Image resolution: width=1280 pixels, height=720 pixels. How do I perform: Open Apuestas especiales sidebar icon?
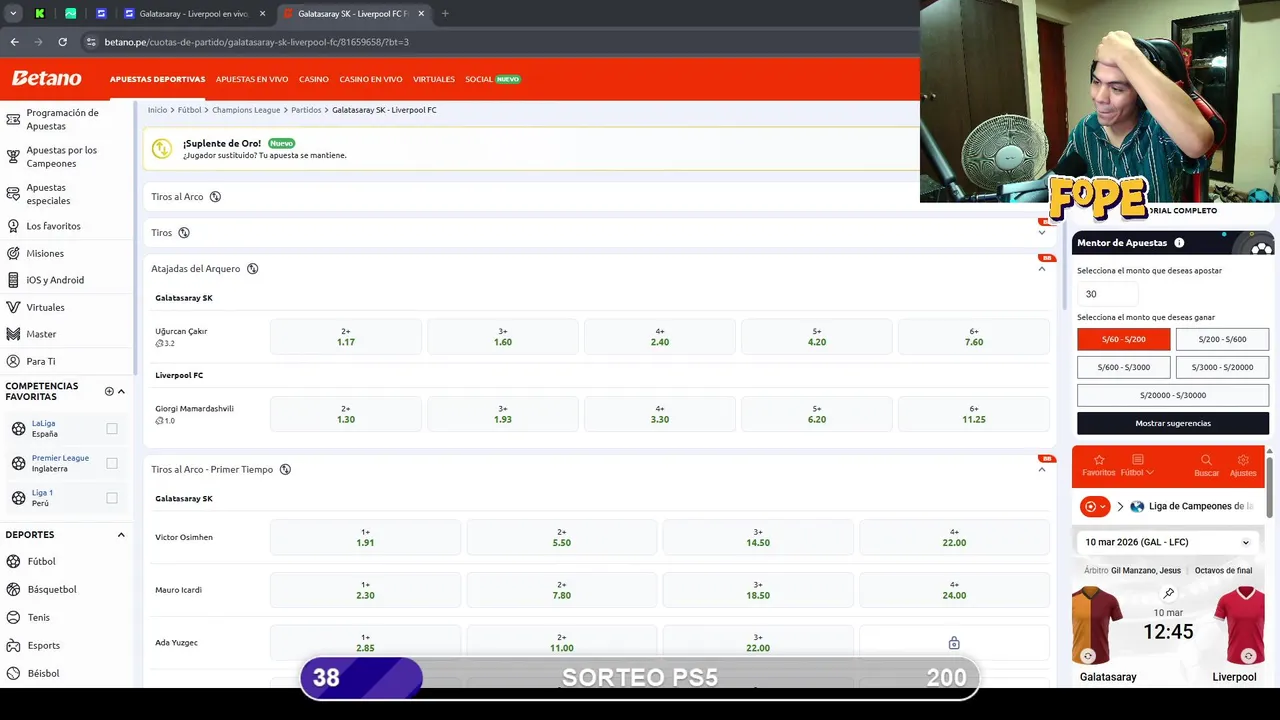click(x=13, y=194)
